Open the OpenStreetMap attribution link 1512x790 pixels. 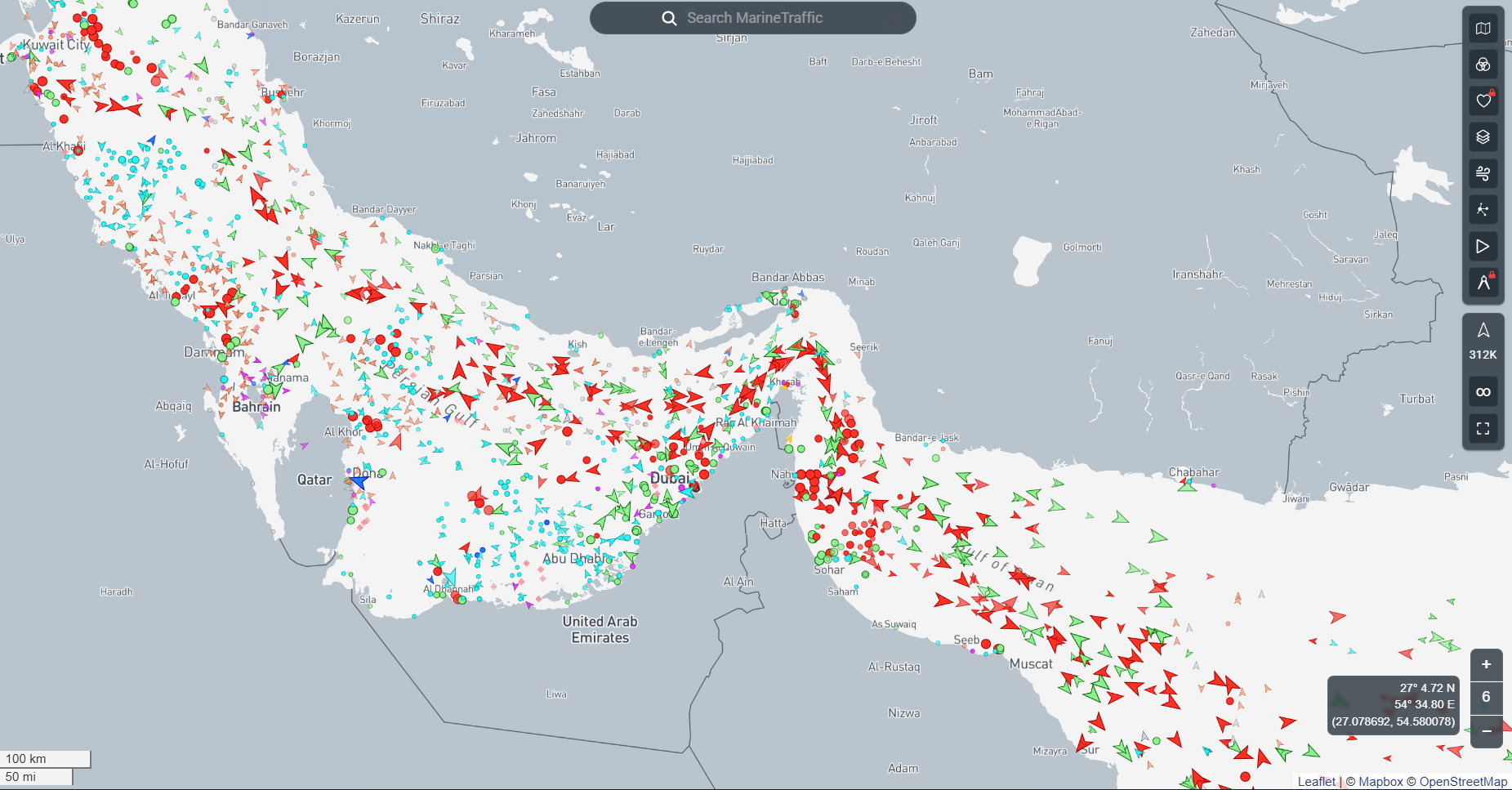[1463, 782]
